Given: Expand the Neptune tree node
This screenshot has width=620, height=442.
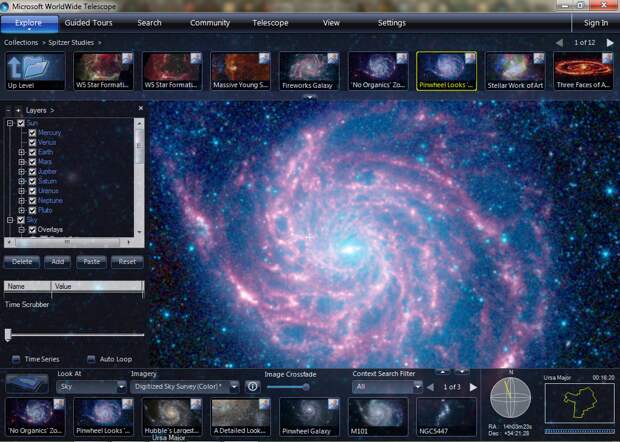Looking at the screenshot, I should click(x=21, y=200).
